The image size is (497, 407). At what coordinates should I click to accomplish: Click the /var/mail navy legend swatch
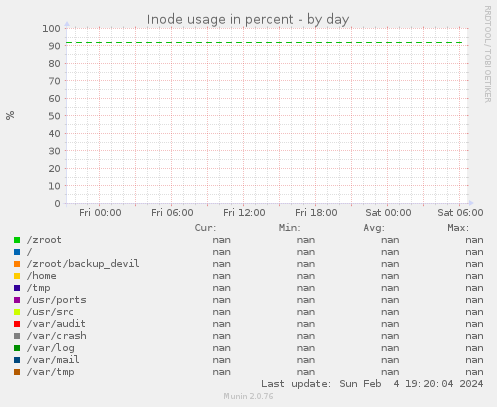coord(17,360)
